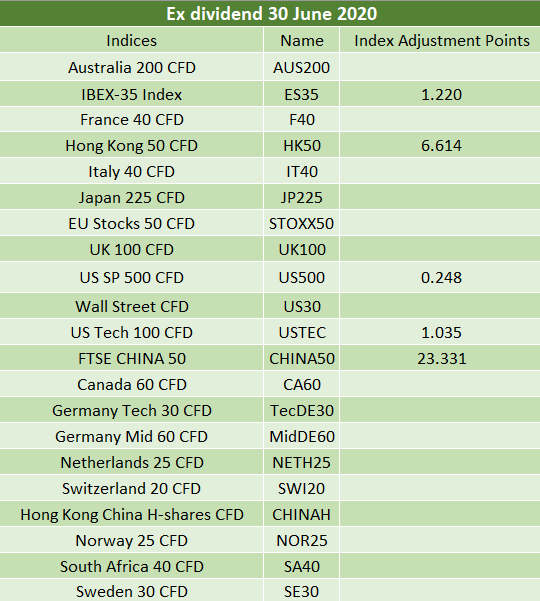Click the JP225 name cell
This screenshot has width=540, height=601.
click(302, 197)
